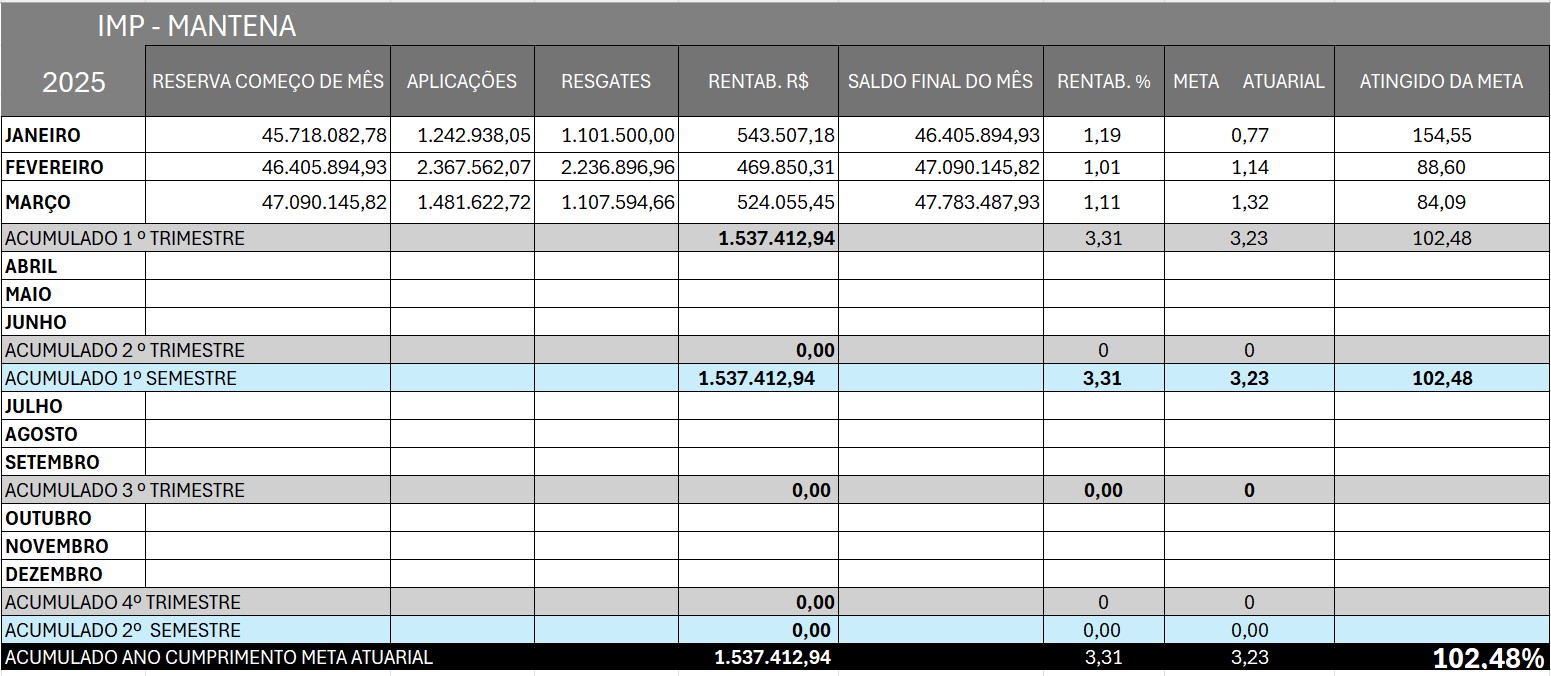Click the 102,48% annual result cell

pos(1488,658)
